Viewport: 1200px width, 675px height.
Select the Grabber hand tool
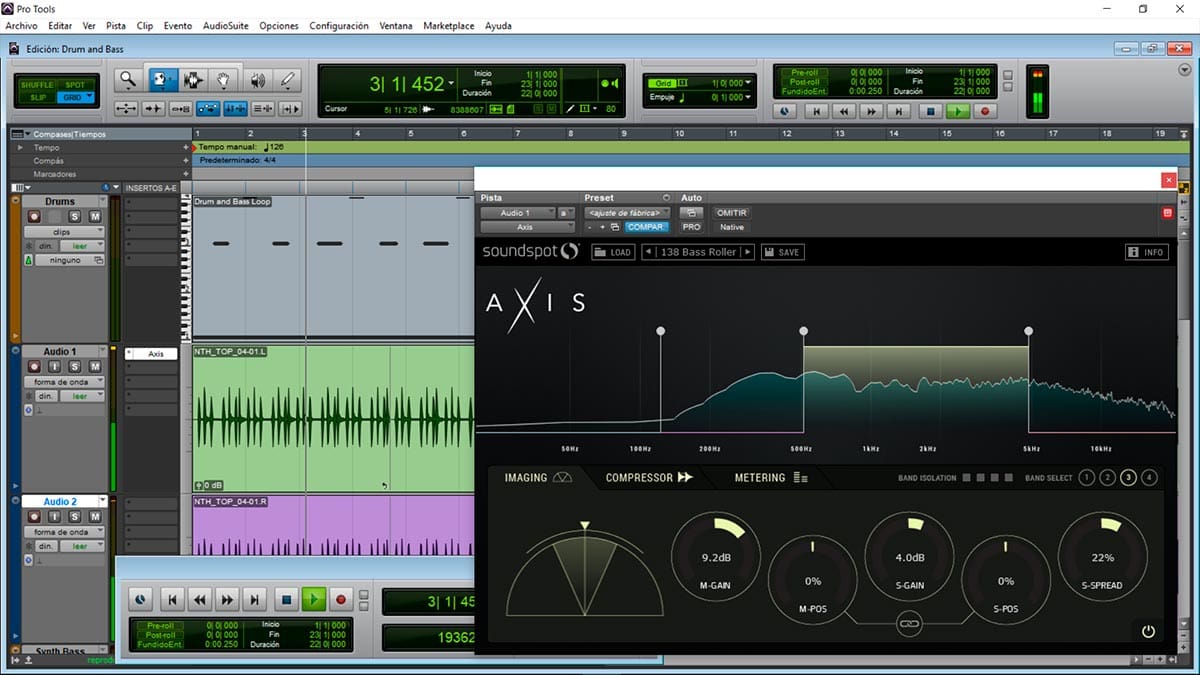(225, 80)
